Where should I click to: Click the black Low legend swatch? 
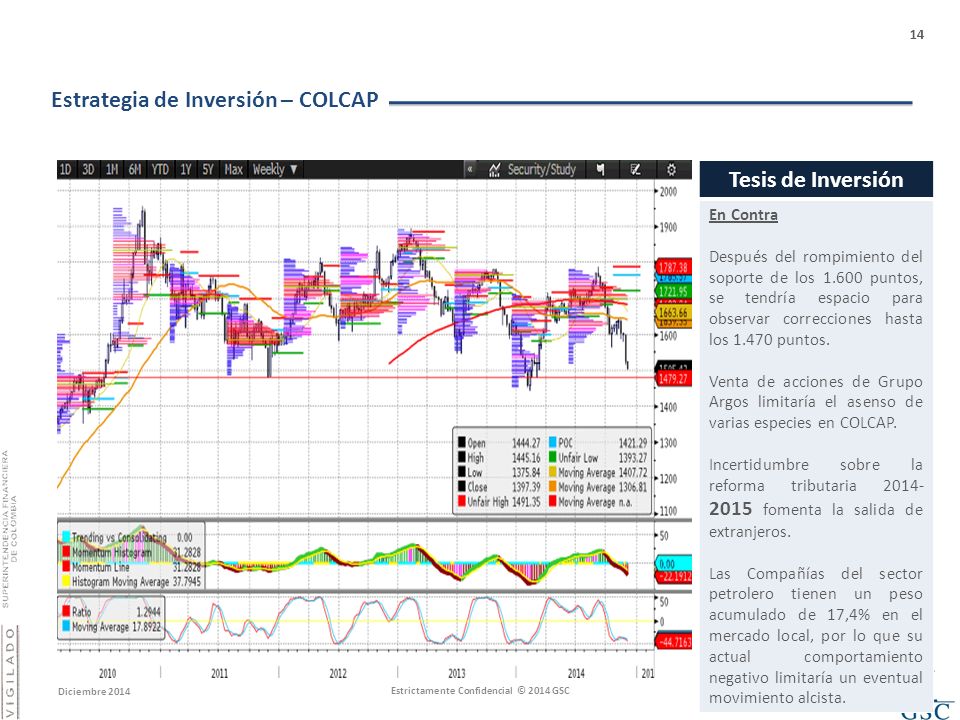coord(462,472)
